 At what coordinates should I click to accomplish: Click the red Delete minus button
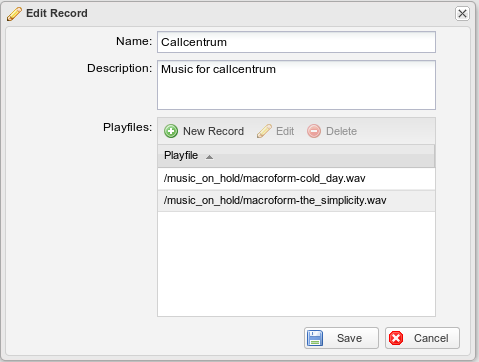(332, 131)
